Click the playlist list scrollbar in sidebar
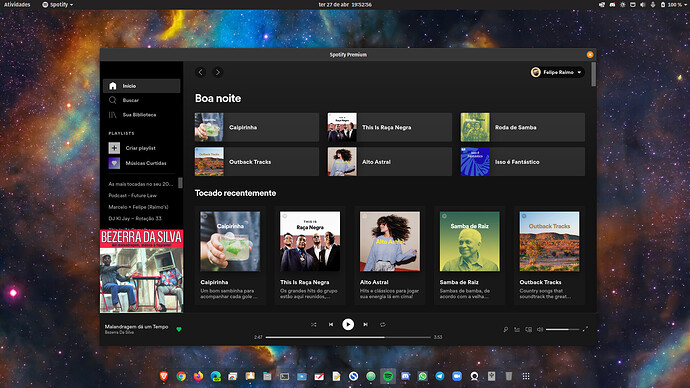This screenshot has width=690, height=388. (180, 183)
